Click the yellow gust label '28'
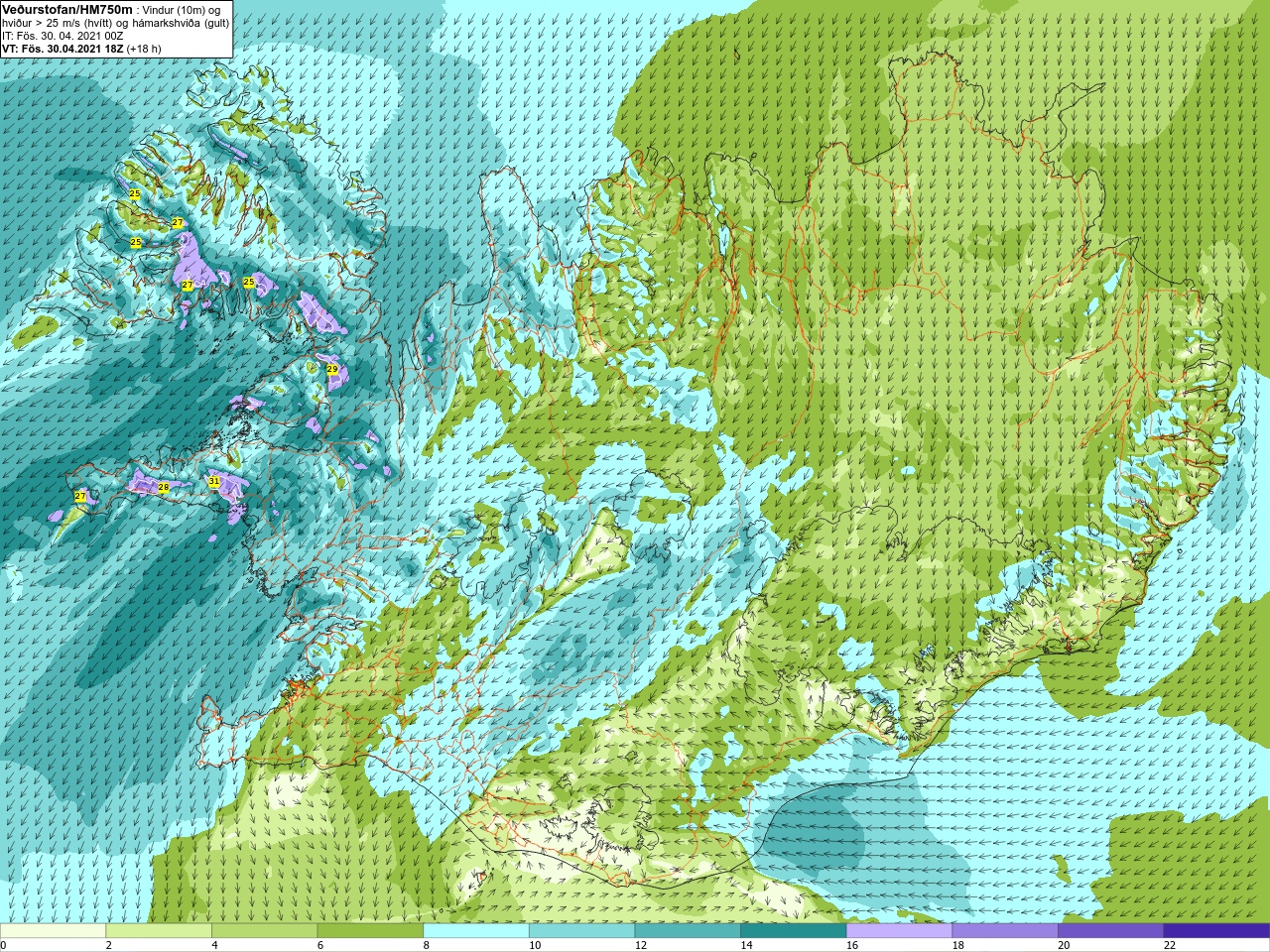 pos(164,487)
